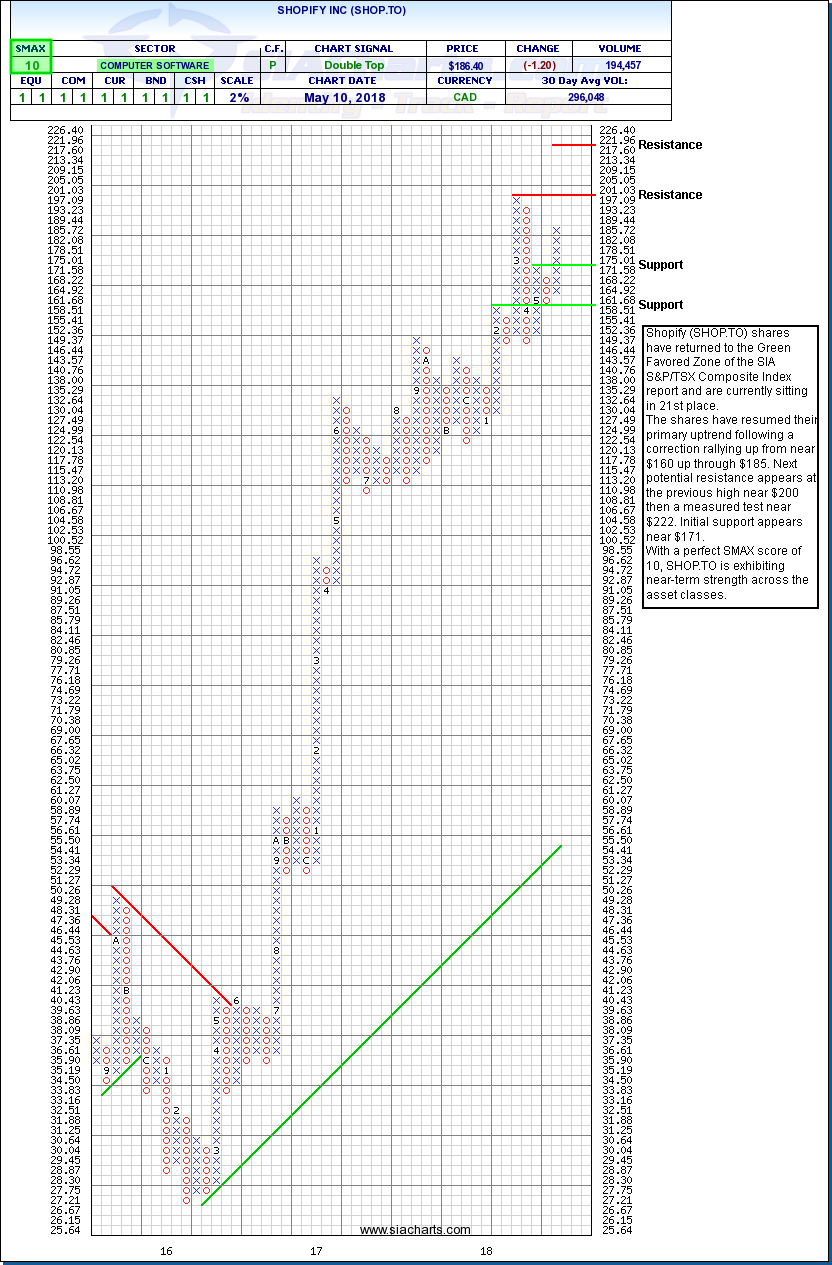832x1265 pixels.
Task: Select the 2% scale value
Action: coord(236,97)
